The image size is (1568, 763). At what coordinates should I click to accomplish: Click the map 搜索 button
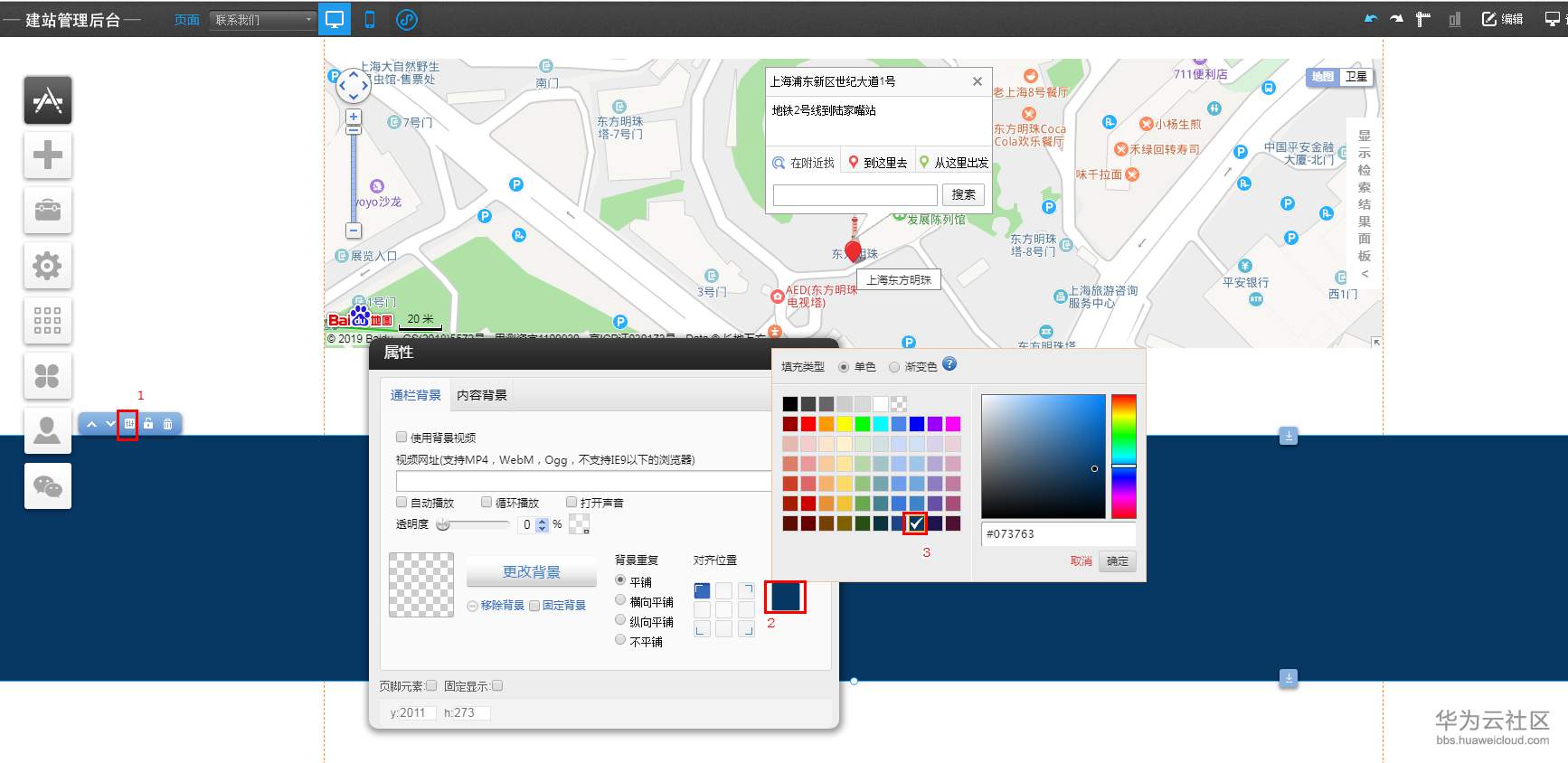pos(963,194)
